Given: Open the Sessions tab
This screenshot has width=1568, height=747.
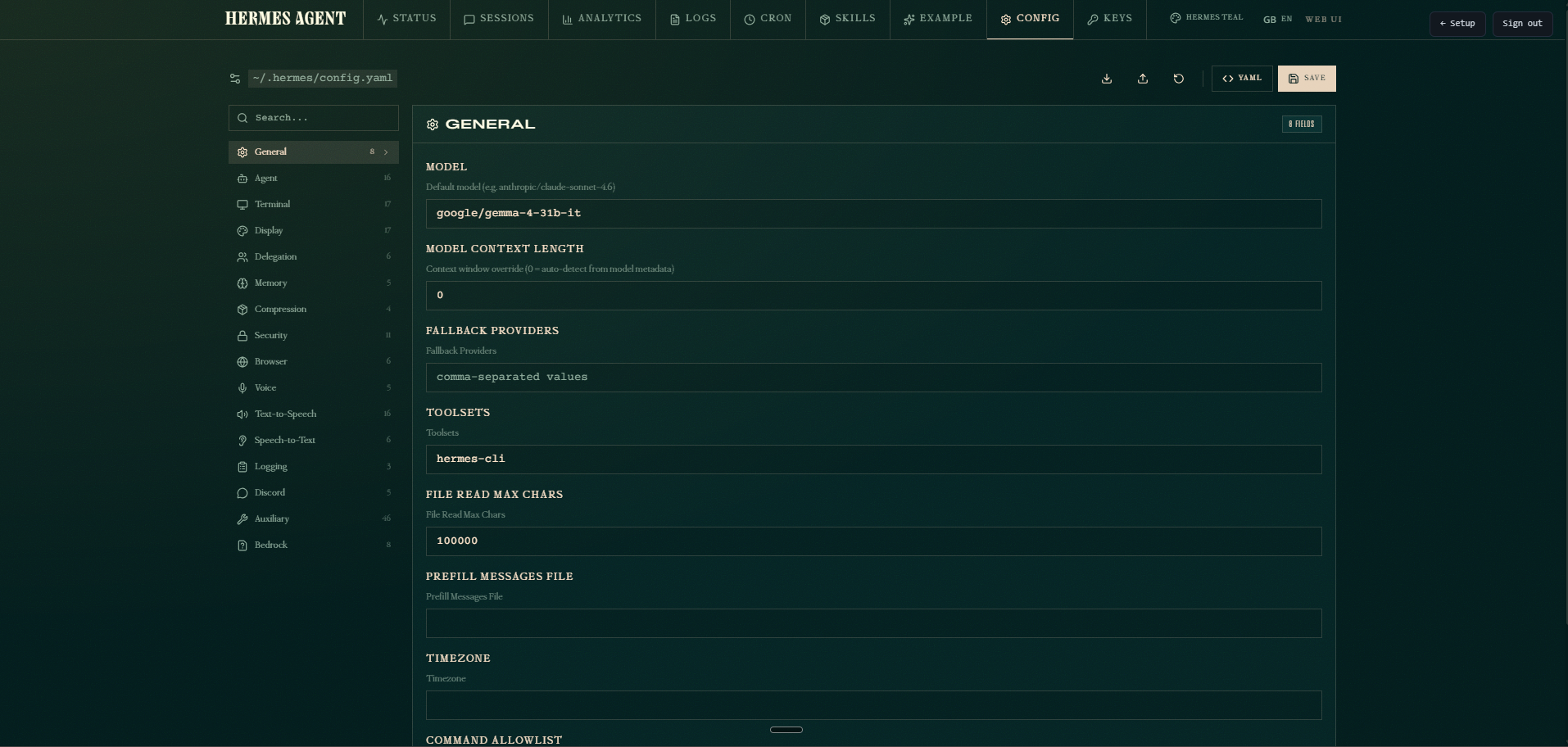Looking at the screenshot, I should tap(499, 18).
